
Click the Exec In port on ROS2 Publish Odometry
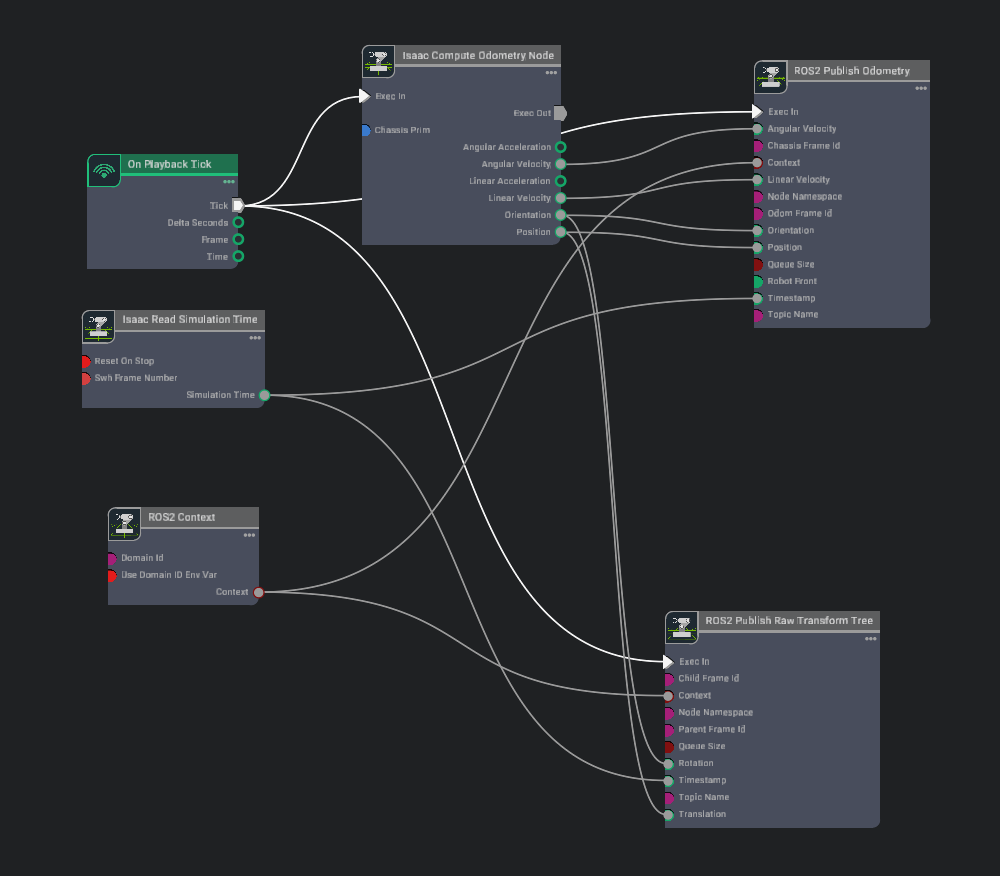coord(757,112)
